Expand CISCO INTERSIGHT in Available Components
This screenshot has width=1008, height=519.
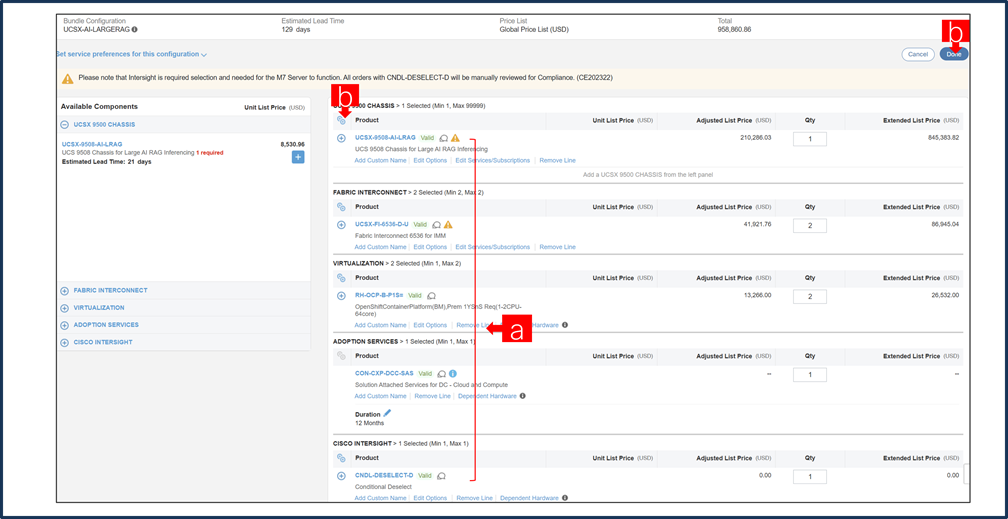pyautogui.click(x=64, y=343)
